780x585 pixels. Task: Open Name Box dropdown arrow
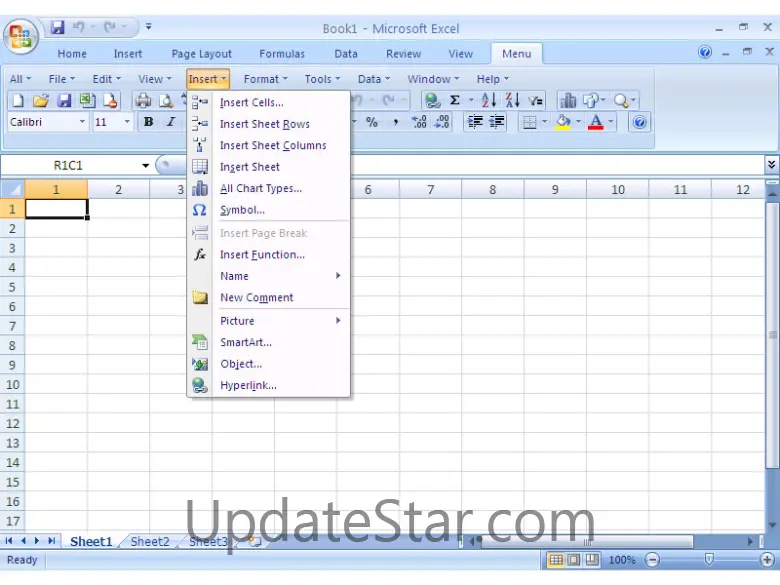pos(145,166)
